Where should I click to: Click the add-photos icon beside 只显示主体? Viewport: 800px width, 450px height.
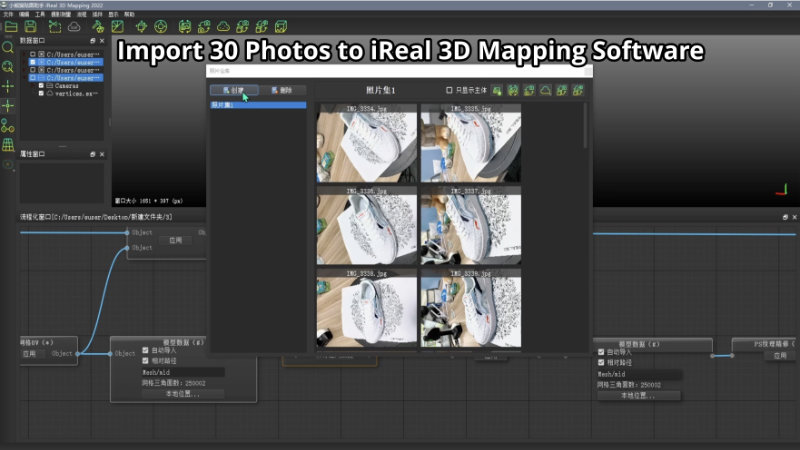[x=497, y=90]
